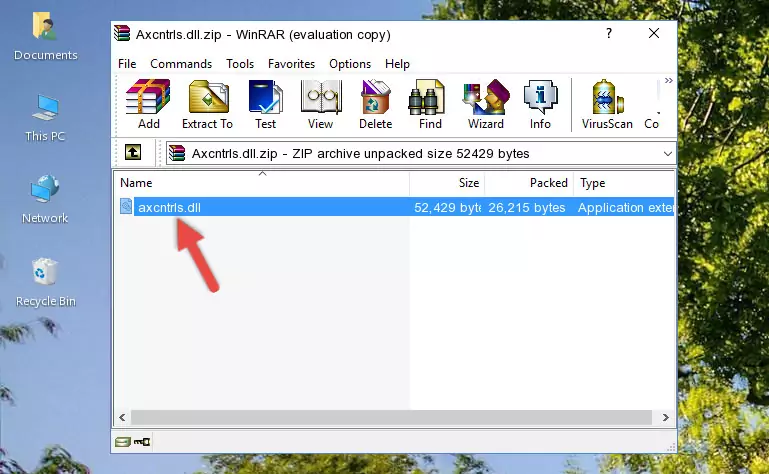Select the Extract To tool
This screenshot has width=769, height=474.
pos(207,105)
